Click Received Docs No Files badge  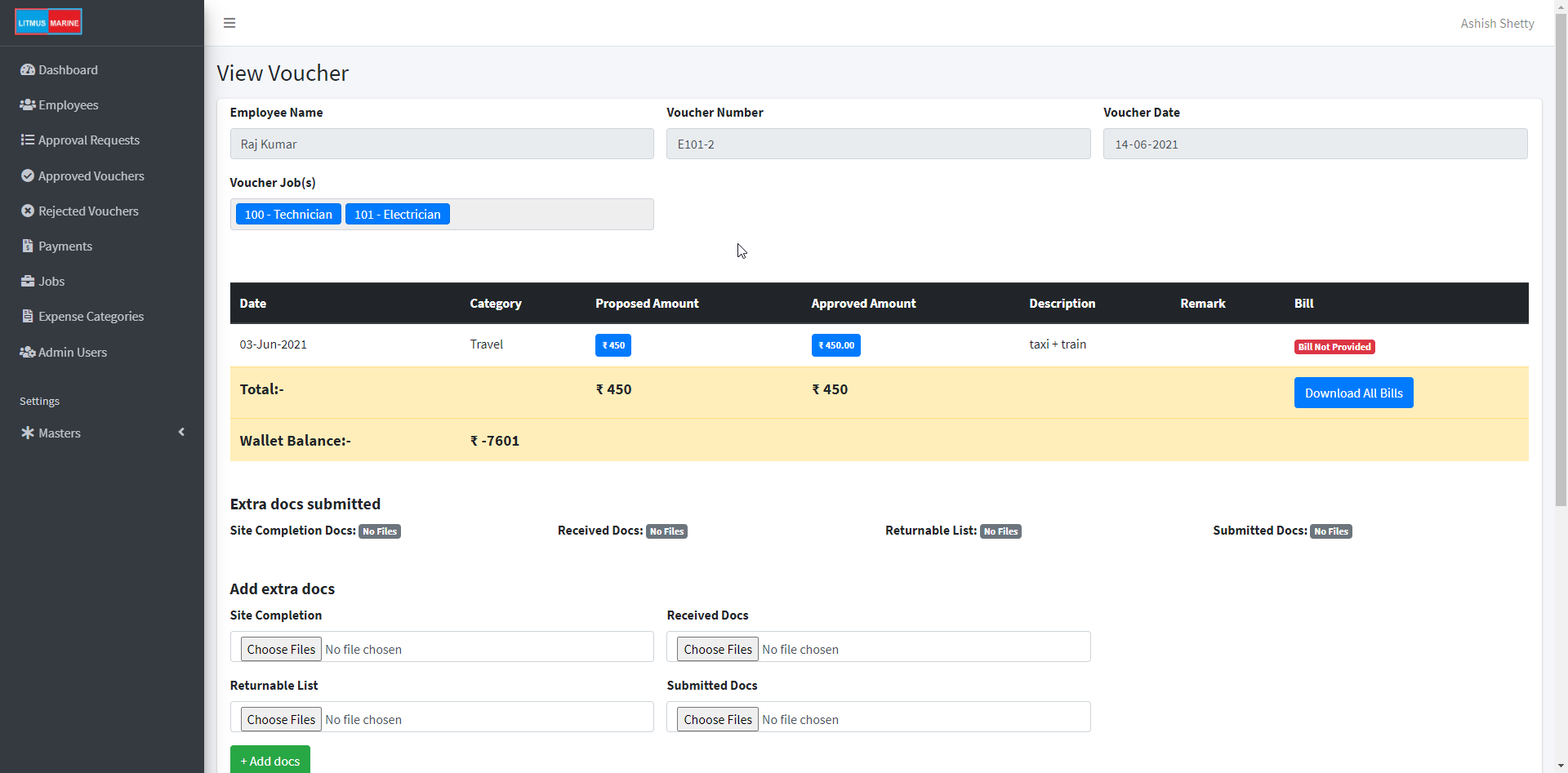[666, 531]
